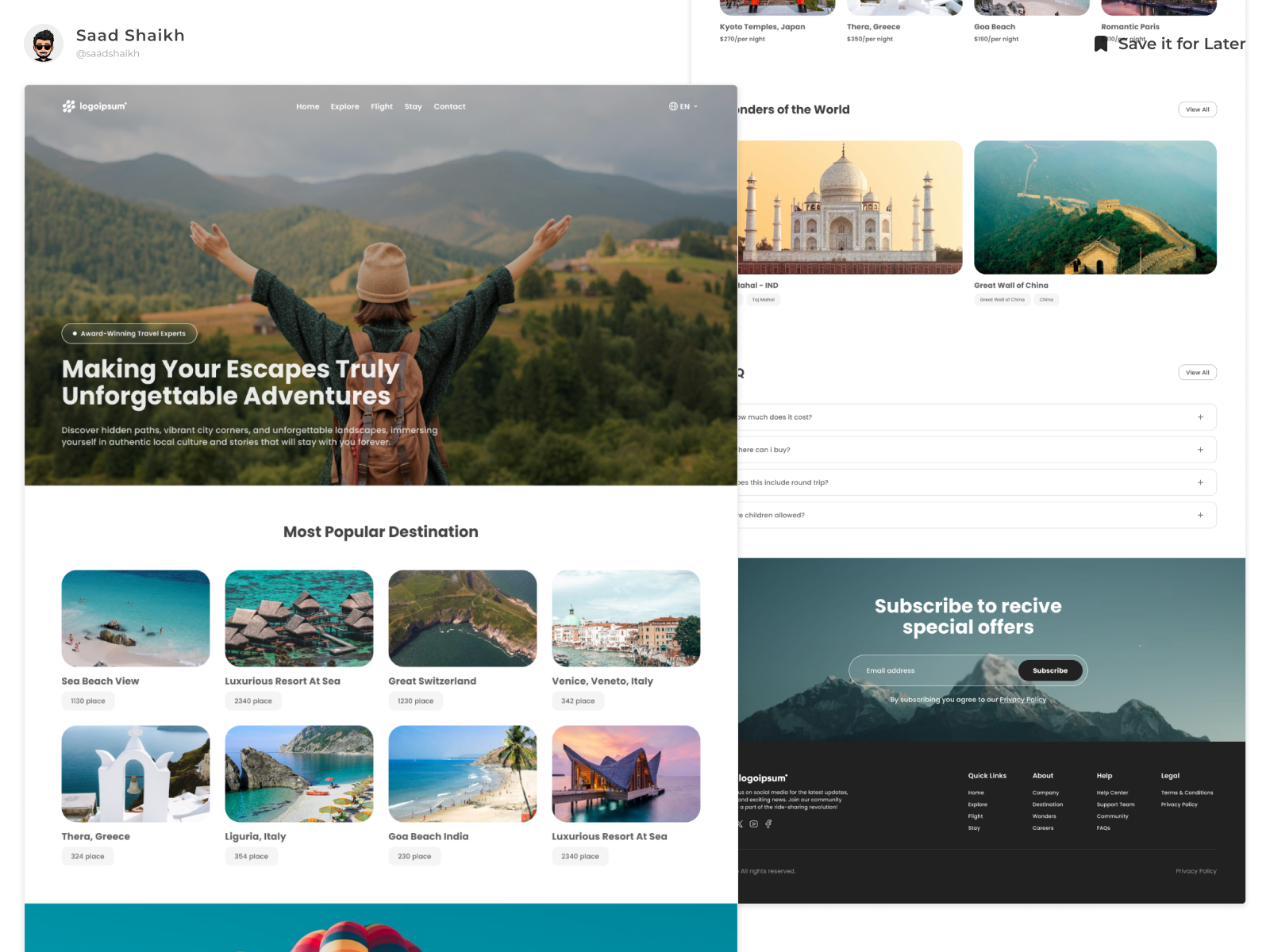The width and height of the screenshot is (1270, 952).
Task: Select Explore in the navigation menu
Action: pos(344,106)
